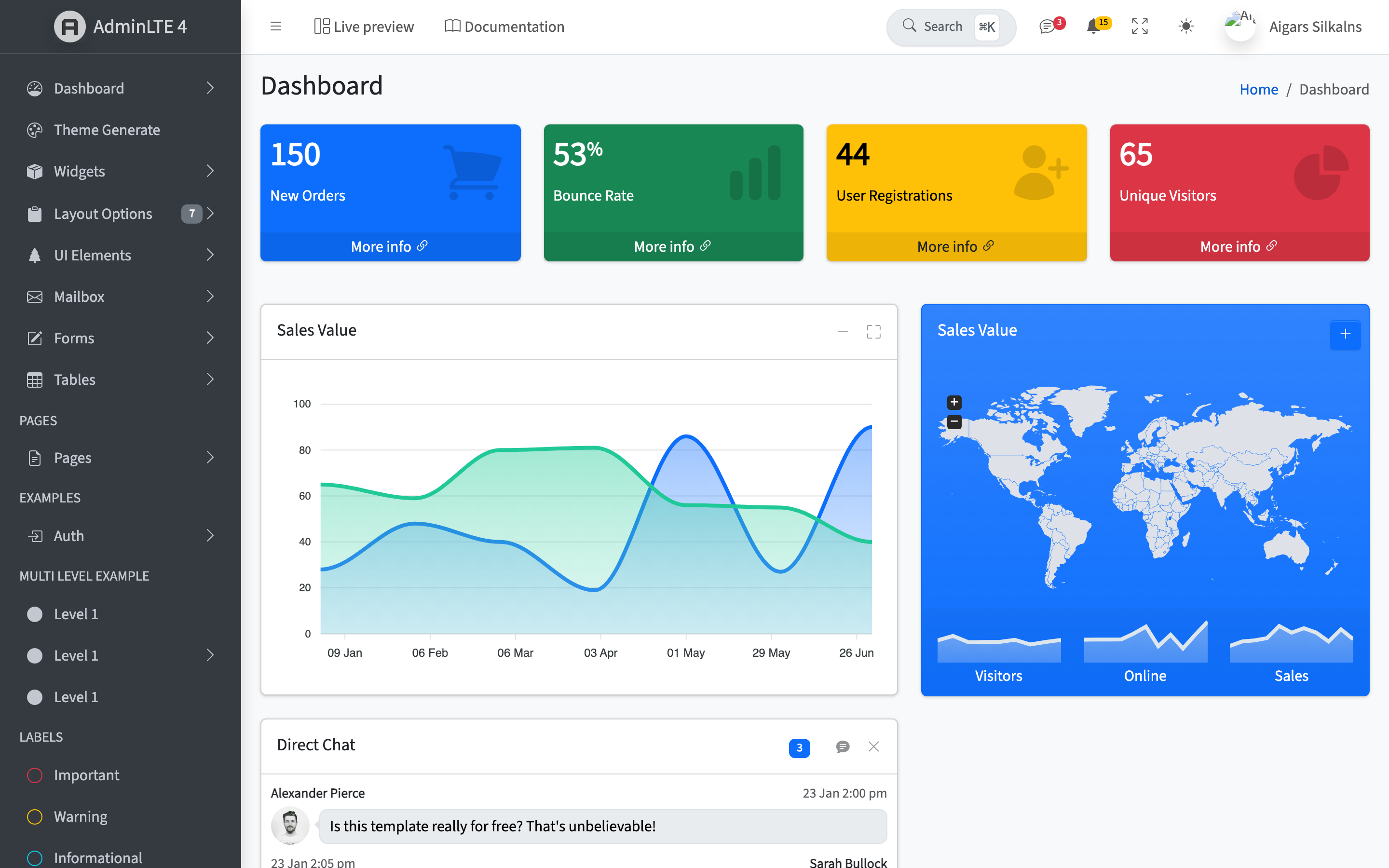Collapse the Sales Value chart card
This screenshot has height=868, width=1389.
click(x=843, y=331)
